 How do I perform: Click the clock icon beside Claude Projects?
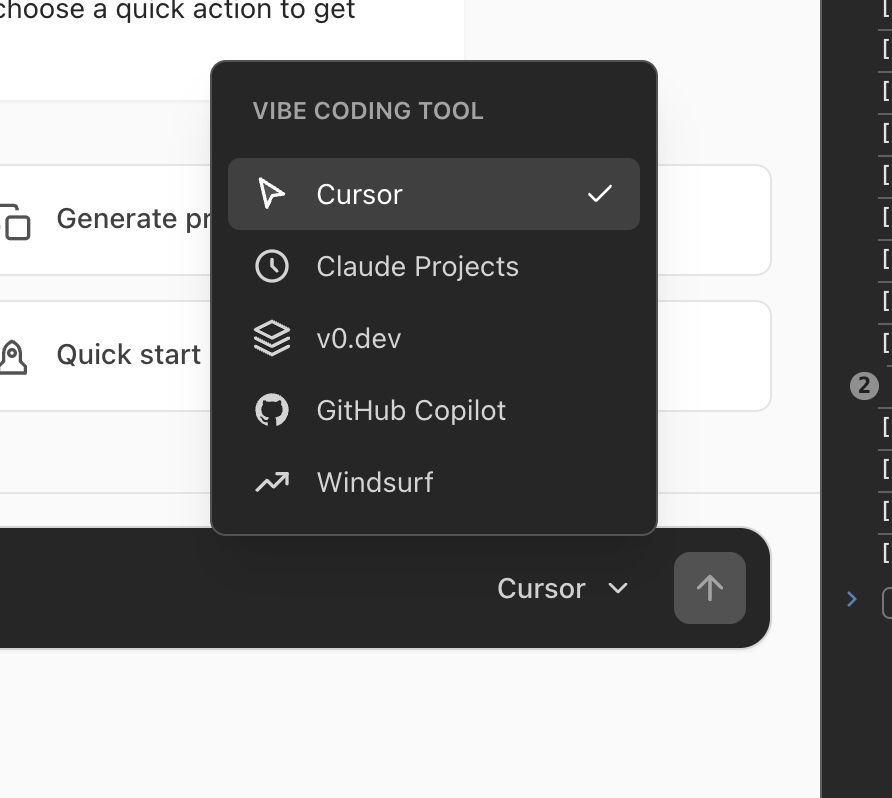pos(271,266)
